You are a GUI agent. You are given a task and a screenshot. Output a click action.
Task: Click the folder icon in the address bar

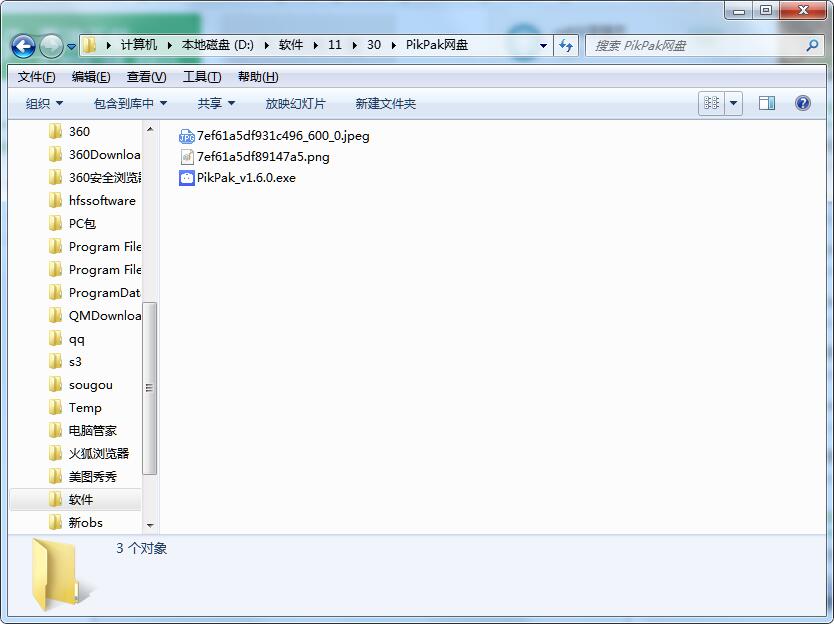89,45
